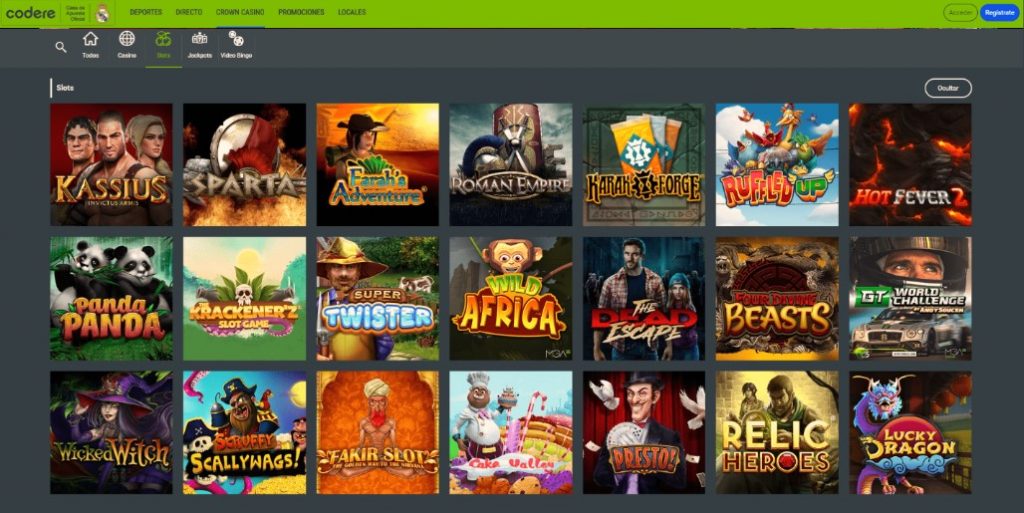Open the Promociones menu item
The image size is (1024, 513).
tap(301, 12)
